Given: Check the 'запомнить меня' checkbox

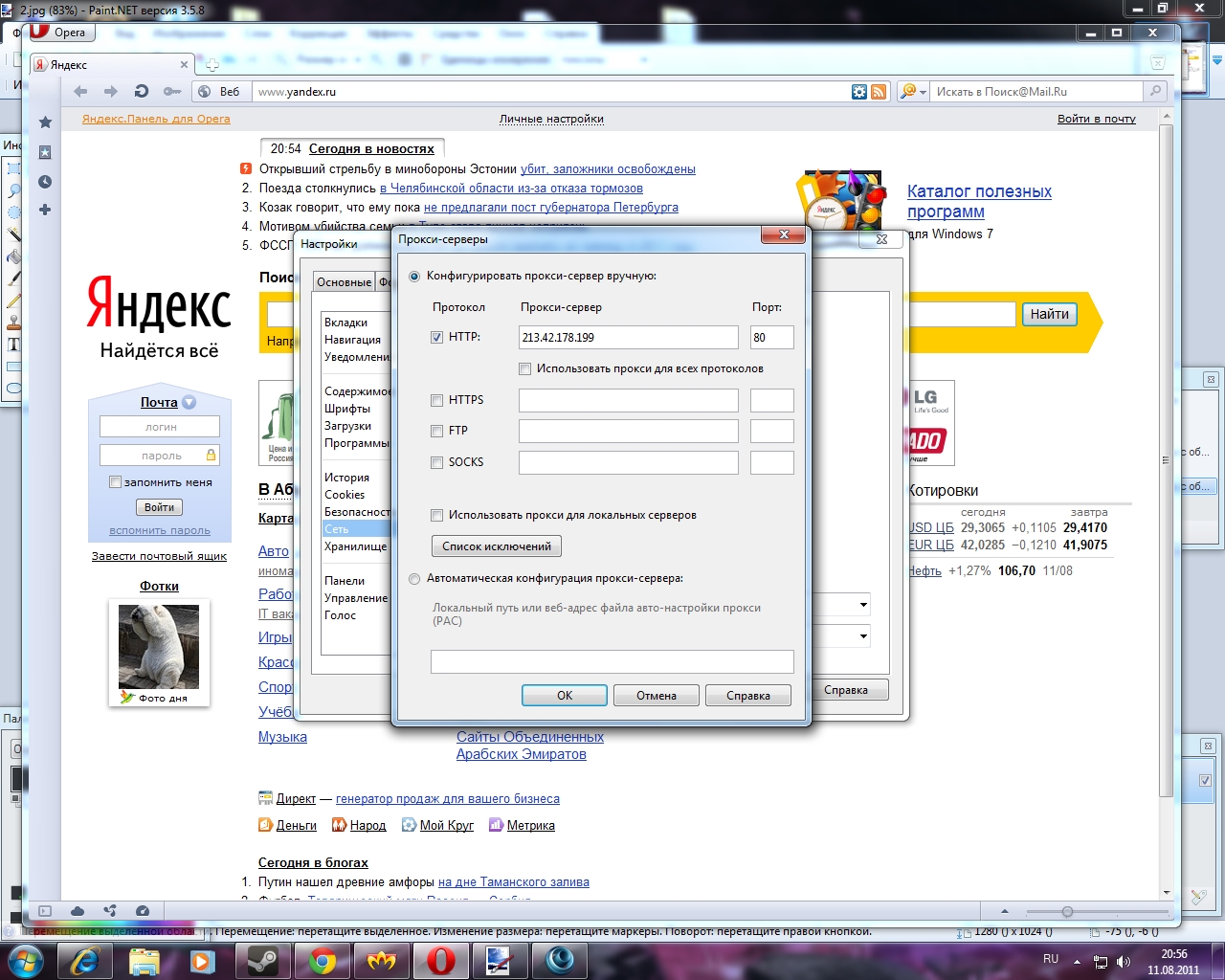Looking at the screenshot, I should 115,482.
